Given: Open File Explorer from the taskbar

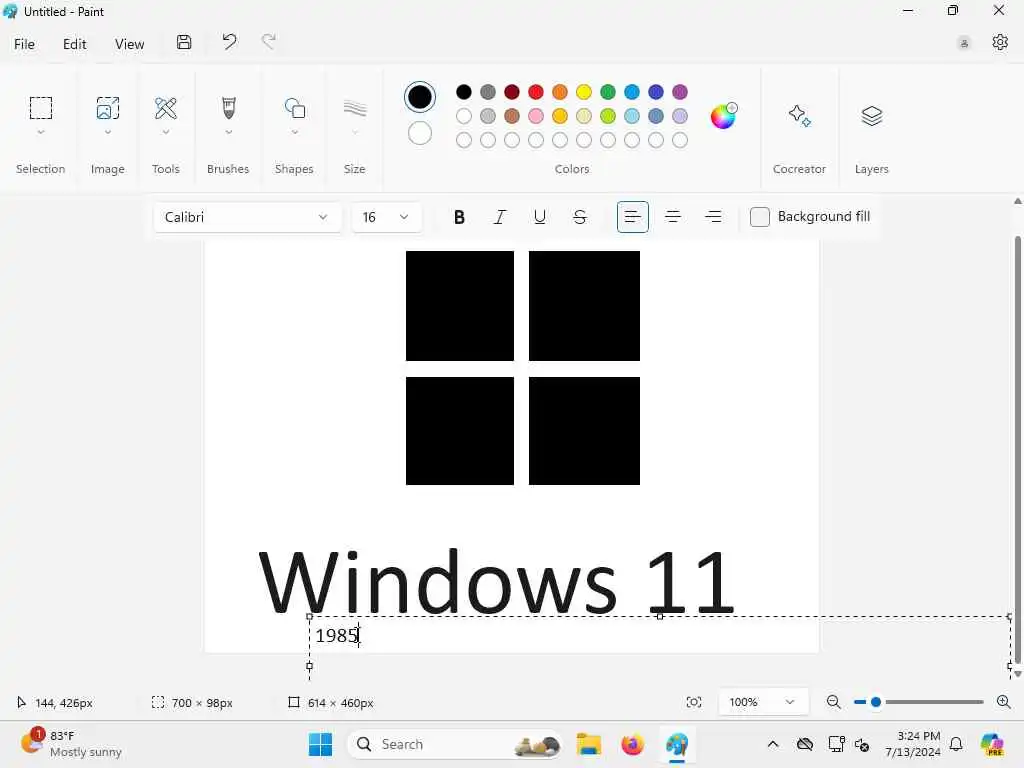Looking at the screenshot, I should point(588,744).
